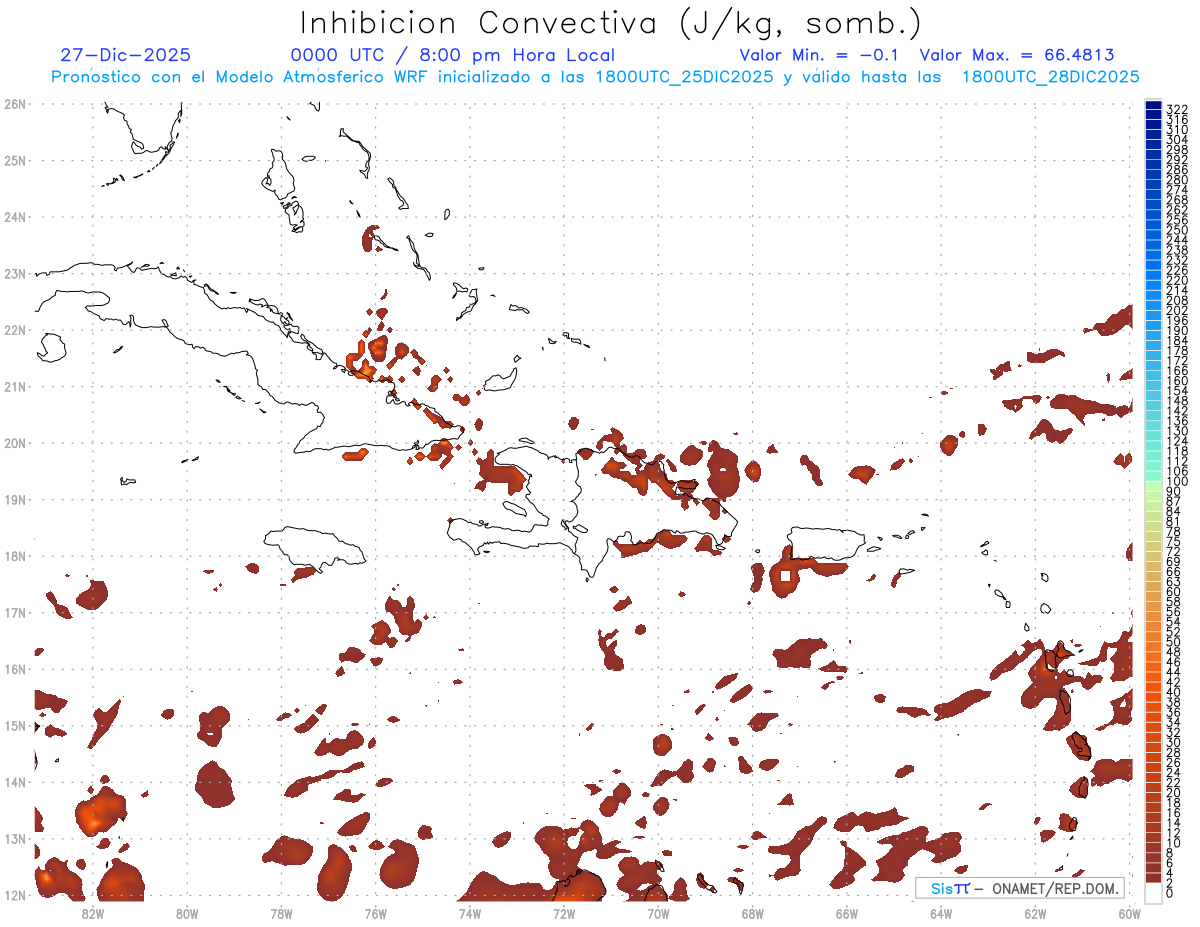Click the 66W longitude label
Image resolution: width=1200 pixels, height=927 pixels.
coord(847,913)
